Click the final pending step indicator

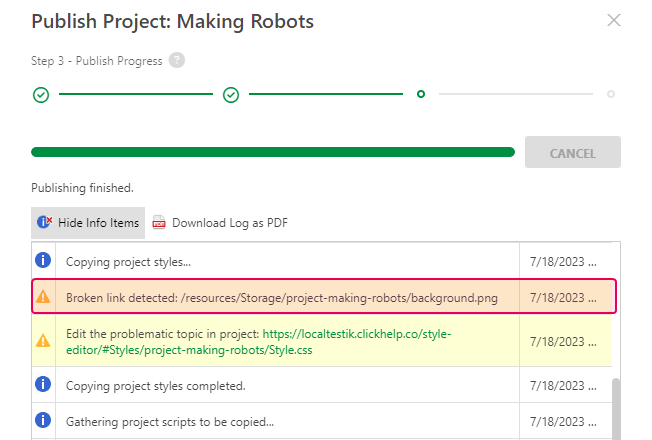coord(611,94)
